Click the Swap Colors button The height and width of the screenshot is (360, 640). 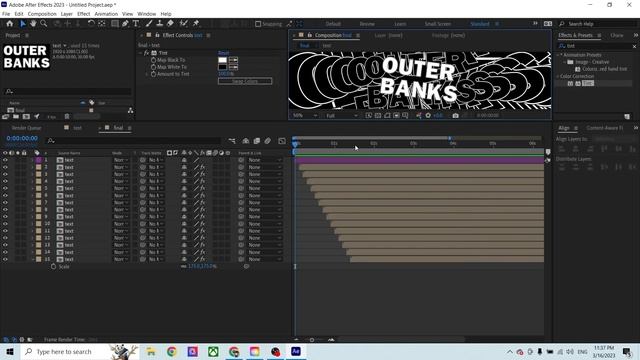[x=245, y=81]
